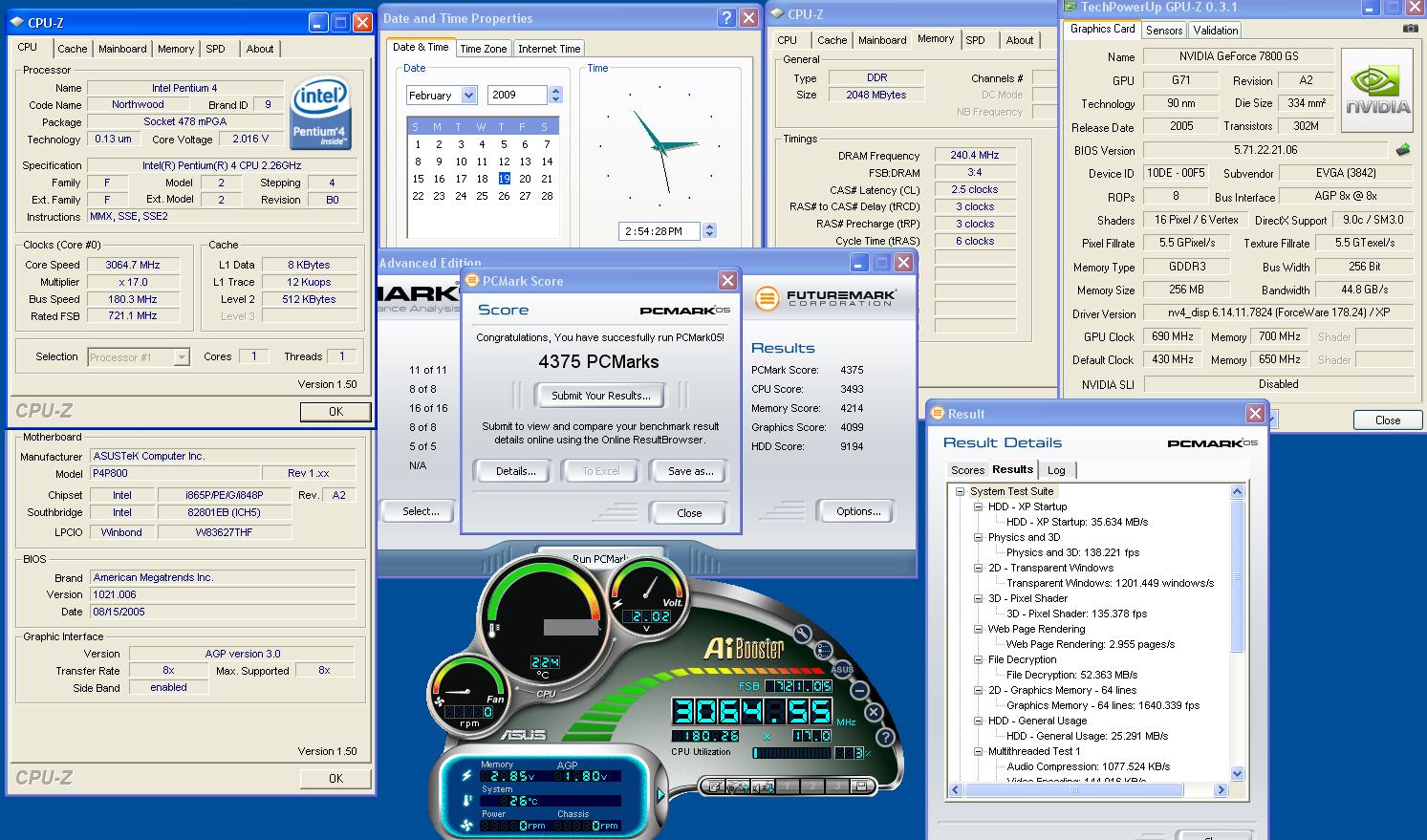Click AI Booster CPU Utilization bar
The image size is (1427, 840).
coord(792,753)
